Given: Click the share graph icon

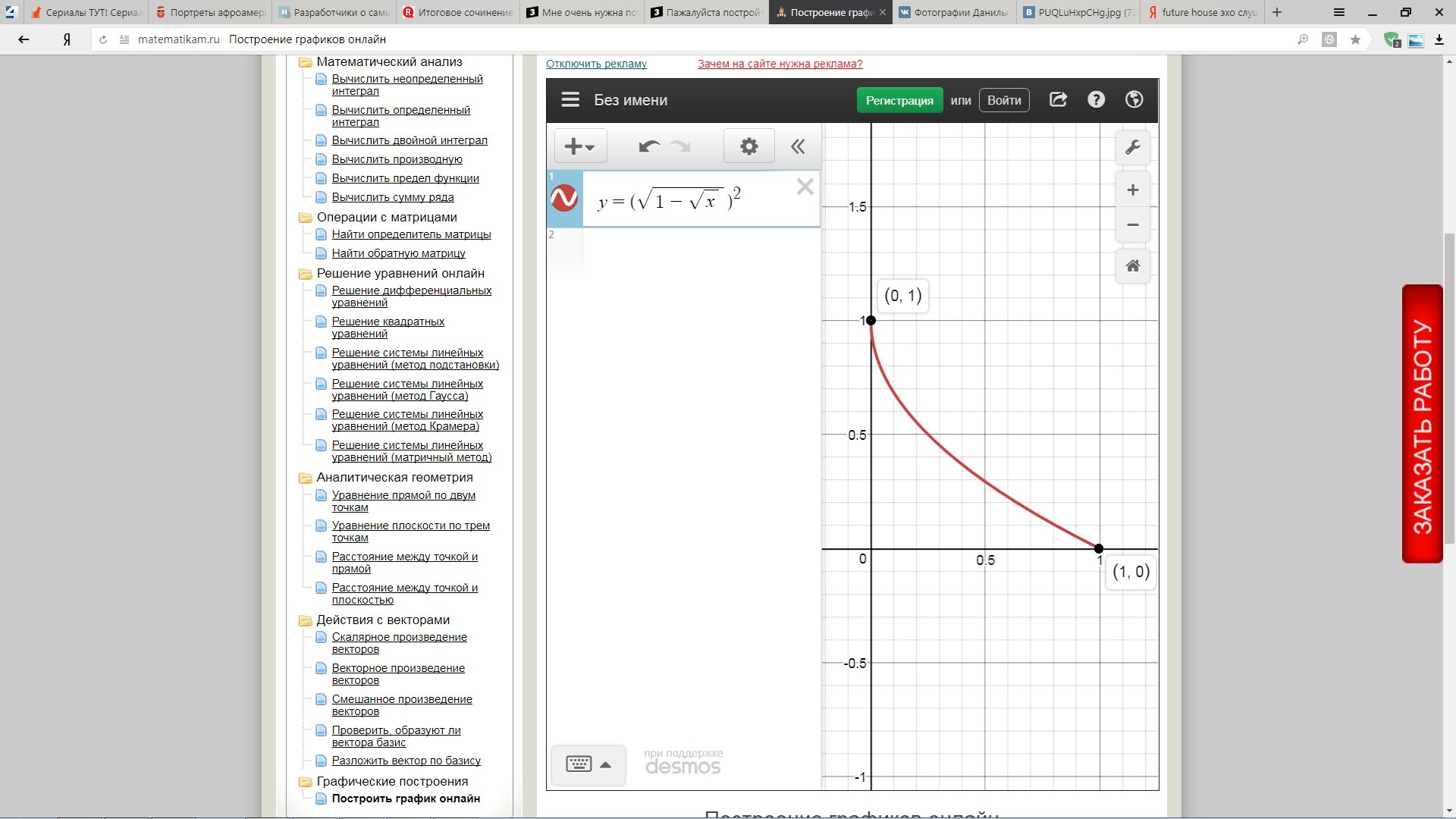Looking at the screenshot, I should [x=1058, y=99].
